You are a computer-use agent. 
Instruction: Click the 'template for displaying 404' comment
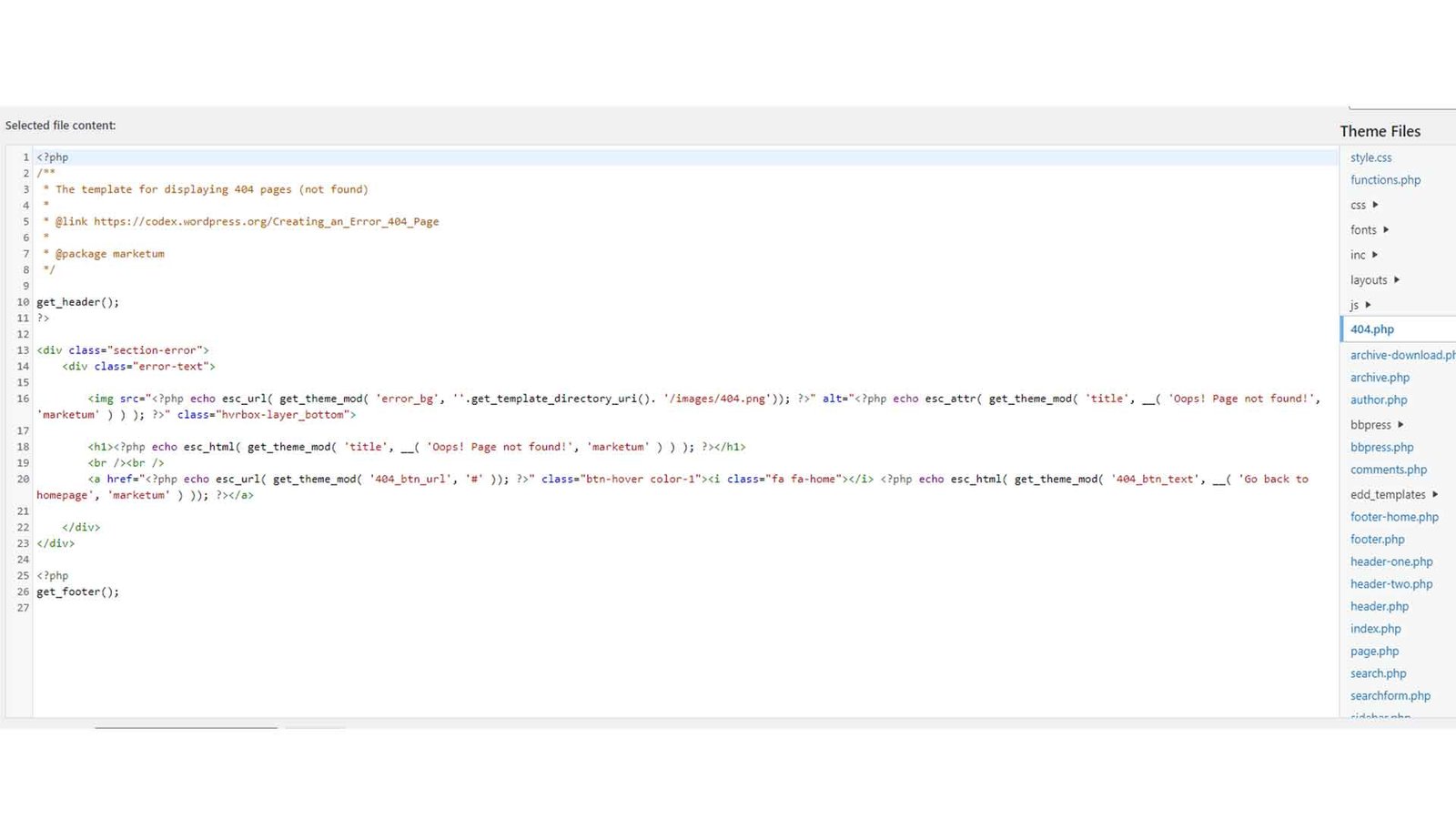pyautogui.click(x=206, y=189)
